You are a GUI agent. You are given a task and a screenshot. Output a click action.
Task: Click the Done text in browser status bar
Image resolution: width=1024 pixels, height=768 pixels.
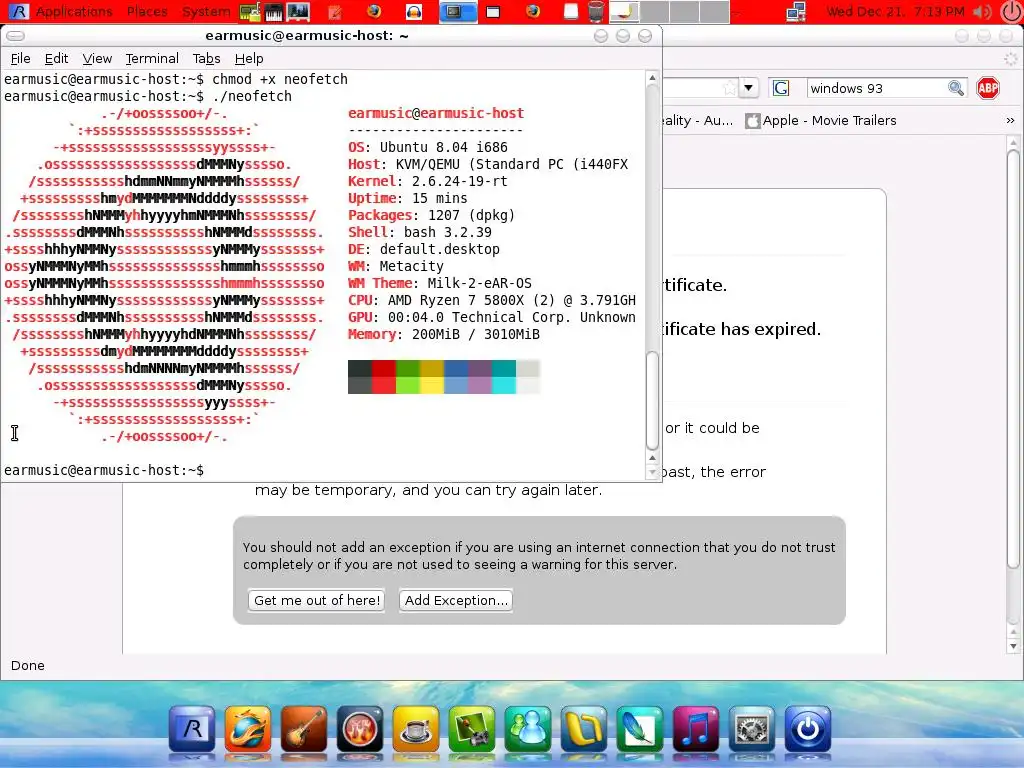pos(27,665)
